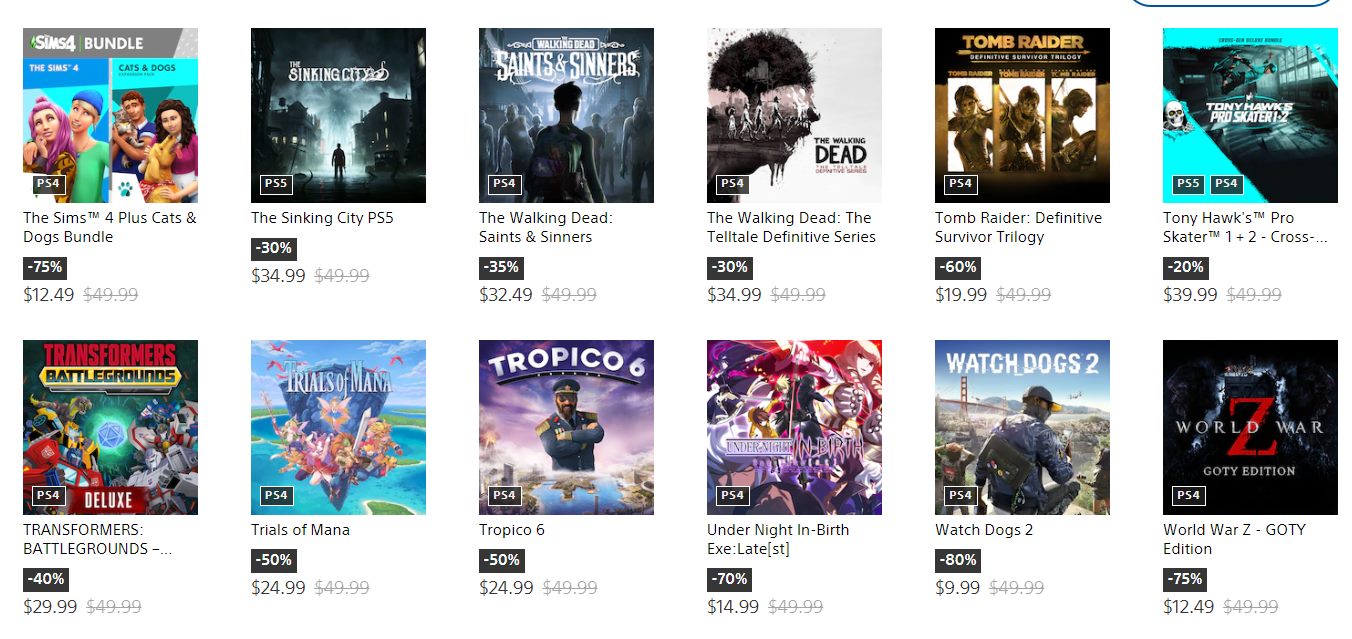Image resolution: width=1352 pixels, height=639 pixels.
Task: Click the "Tropico 6" title link
Action: (512, 530)
